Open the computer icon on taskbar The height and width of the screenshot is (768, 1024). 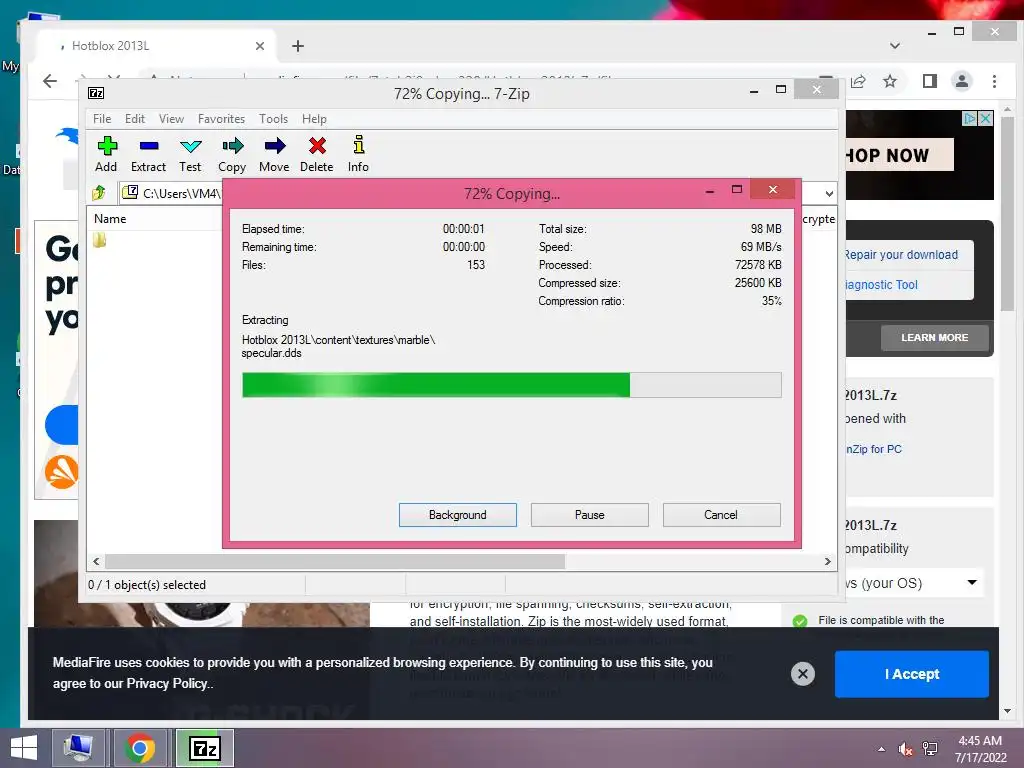[x=78, y=748]
